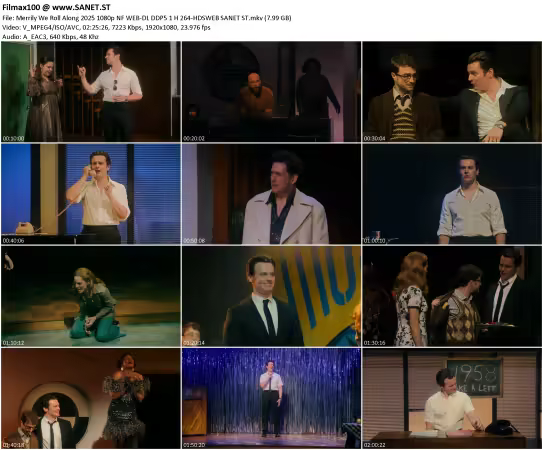This screenshot has height=450, width=542.
Task: Select the thumbnail stamped 01:30:16
Action: pos(452,296)
